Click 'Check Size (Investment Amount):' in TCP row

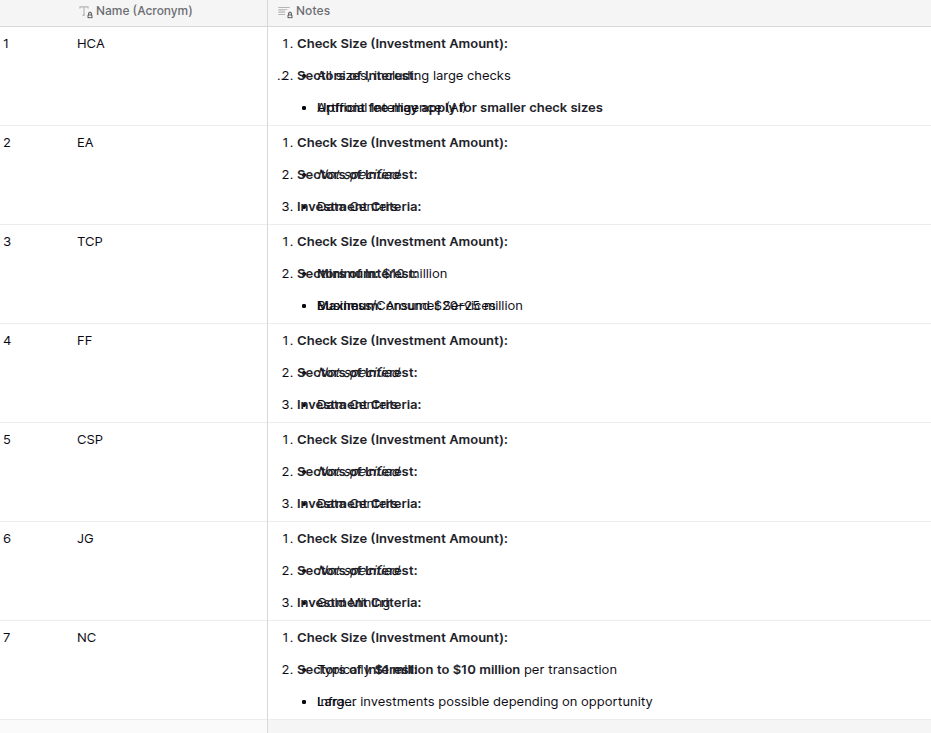point(402,242)
